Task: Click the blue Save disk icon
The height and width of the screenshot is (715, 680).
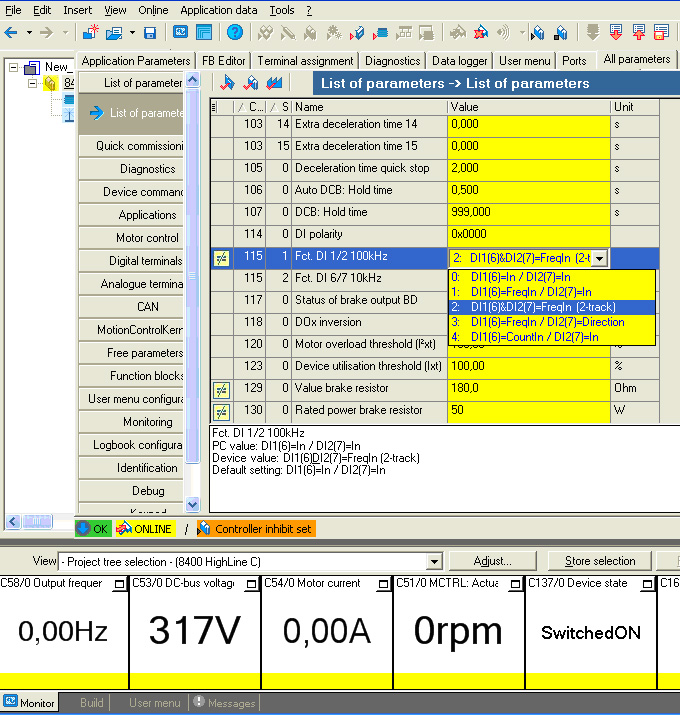Action: tap(150, 33)
